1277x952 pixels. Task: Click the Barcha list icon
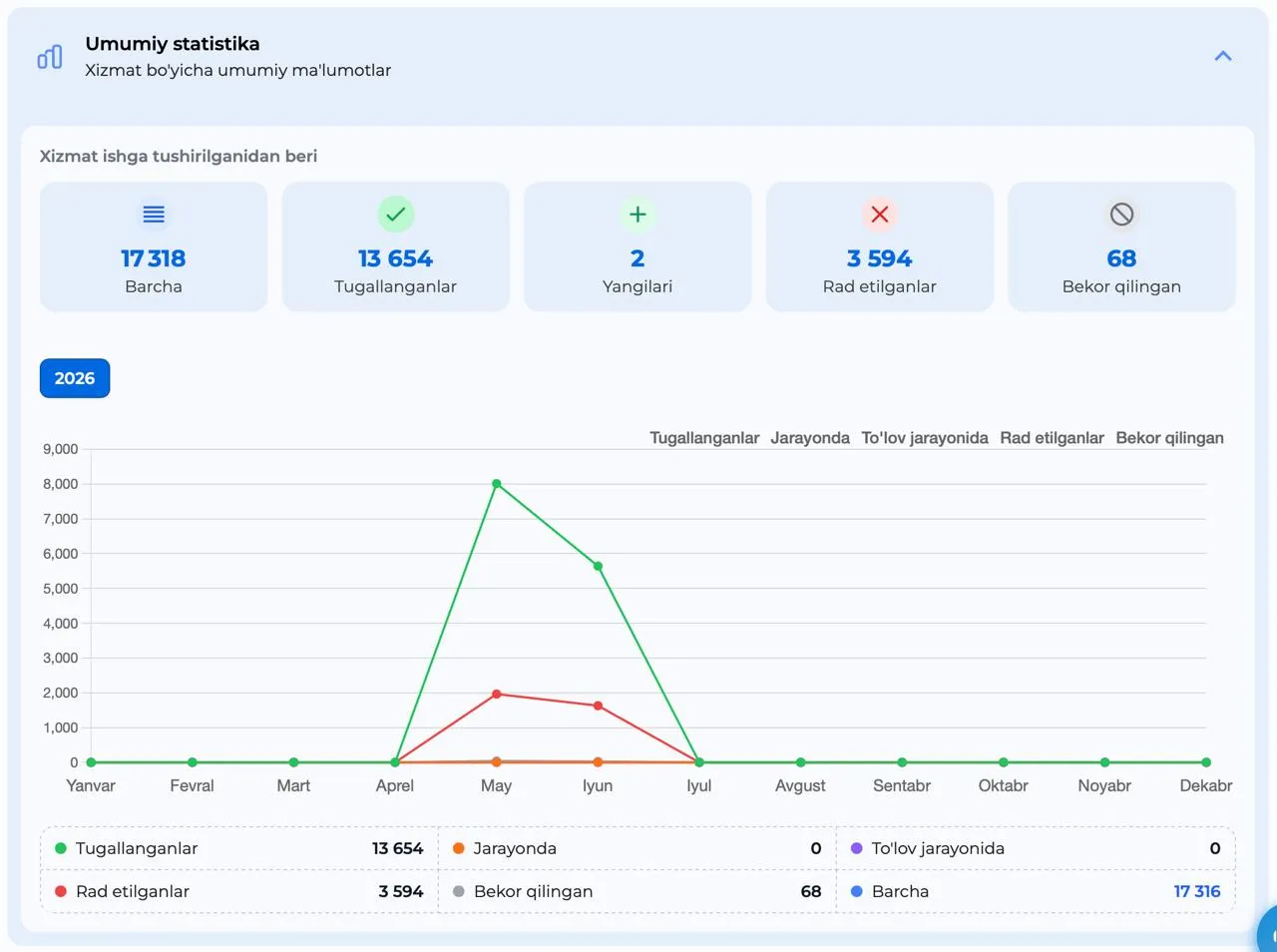(x=154, y=215)
